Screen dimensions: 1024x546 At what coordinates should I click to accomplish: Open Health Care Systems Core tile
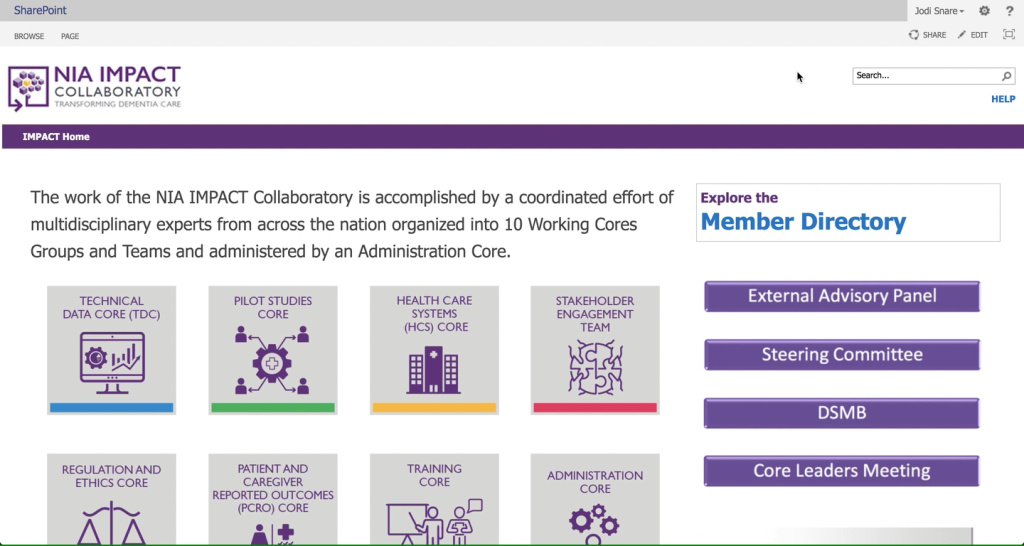(x=434, y=350)
